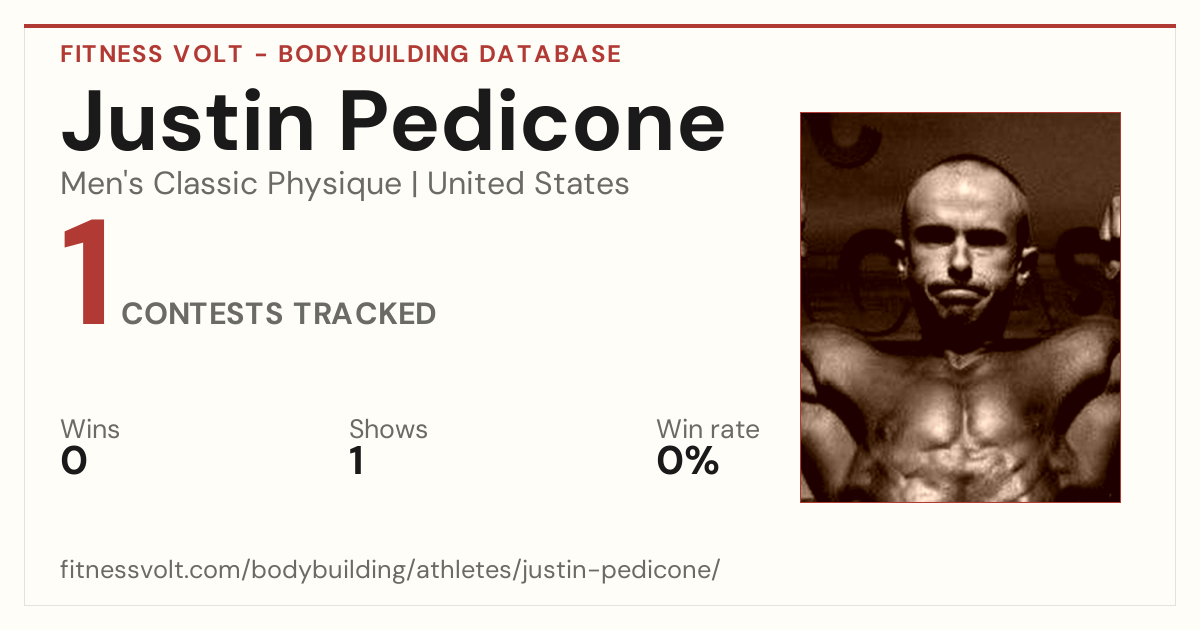Click the 'Win rate' stat label
The height and width of the screenshot is (630, 1200).
(x=708, y=429)
